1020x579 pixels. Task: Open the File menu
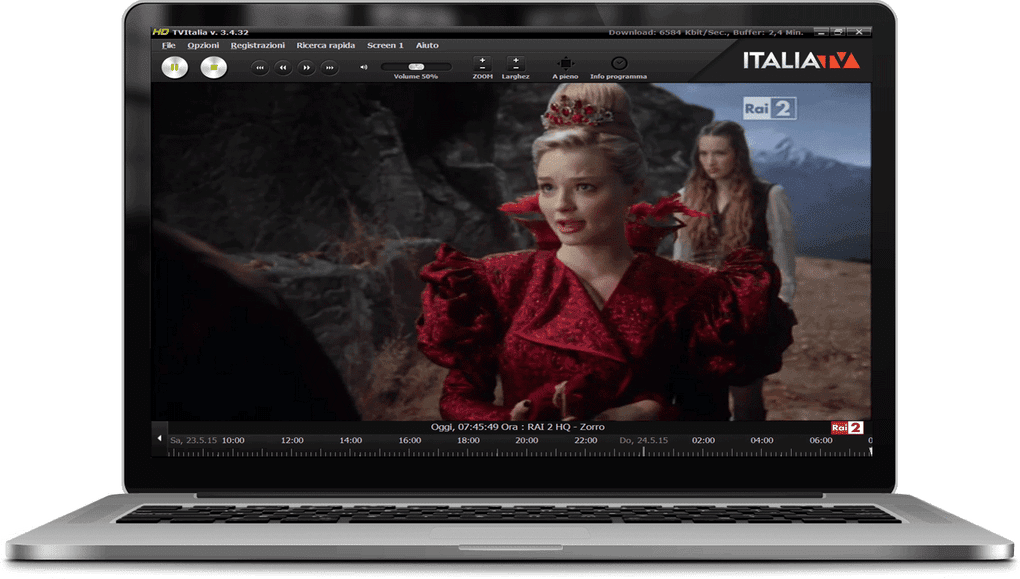click(168, 46)
